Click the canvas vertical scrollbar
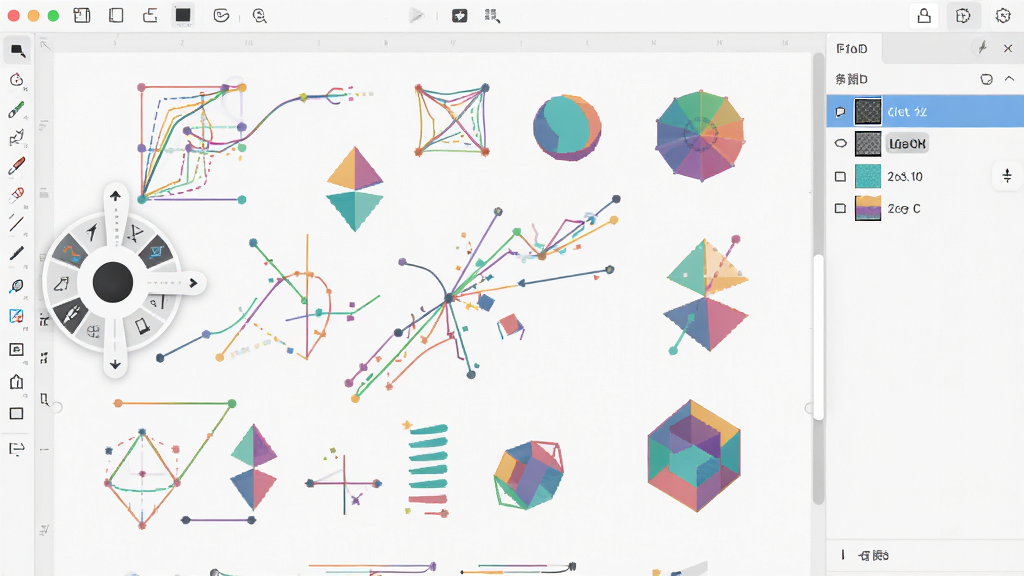 point(818,336)
